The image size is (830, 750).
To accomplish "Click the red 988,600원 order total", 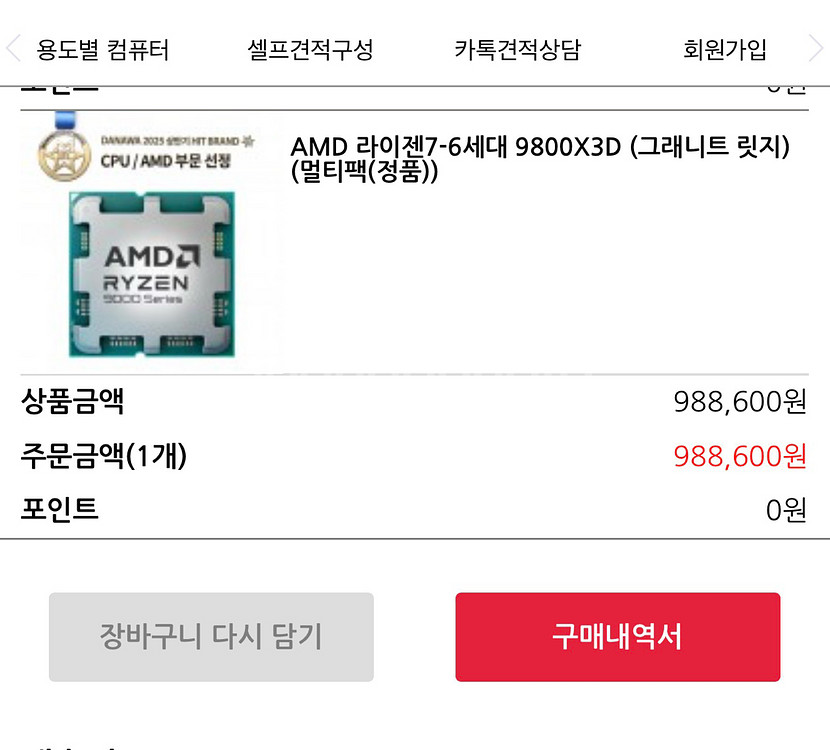I will (x=739, y=456).
